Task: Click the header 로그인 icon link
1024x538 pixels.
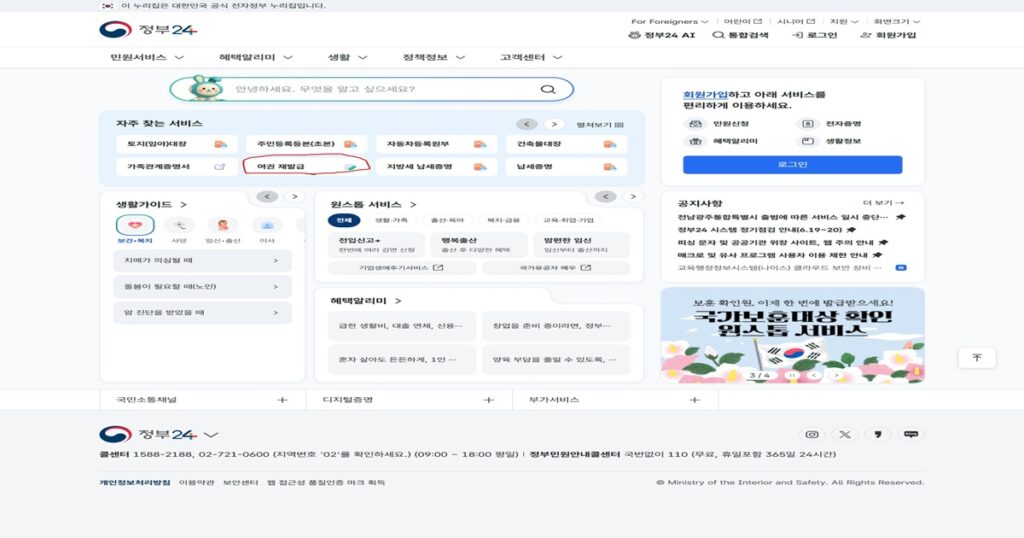Action: pyautogui.click(x=814, y=35)
